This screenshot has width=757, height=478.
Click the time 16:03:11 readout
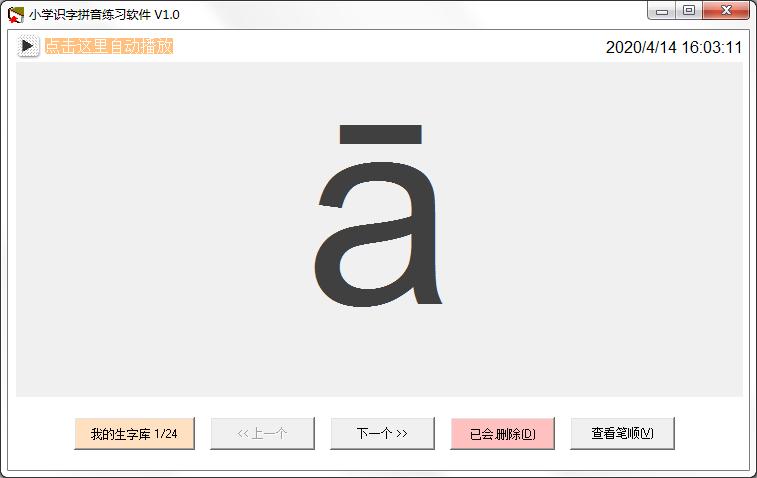tap(711, 47)
